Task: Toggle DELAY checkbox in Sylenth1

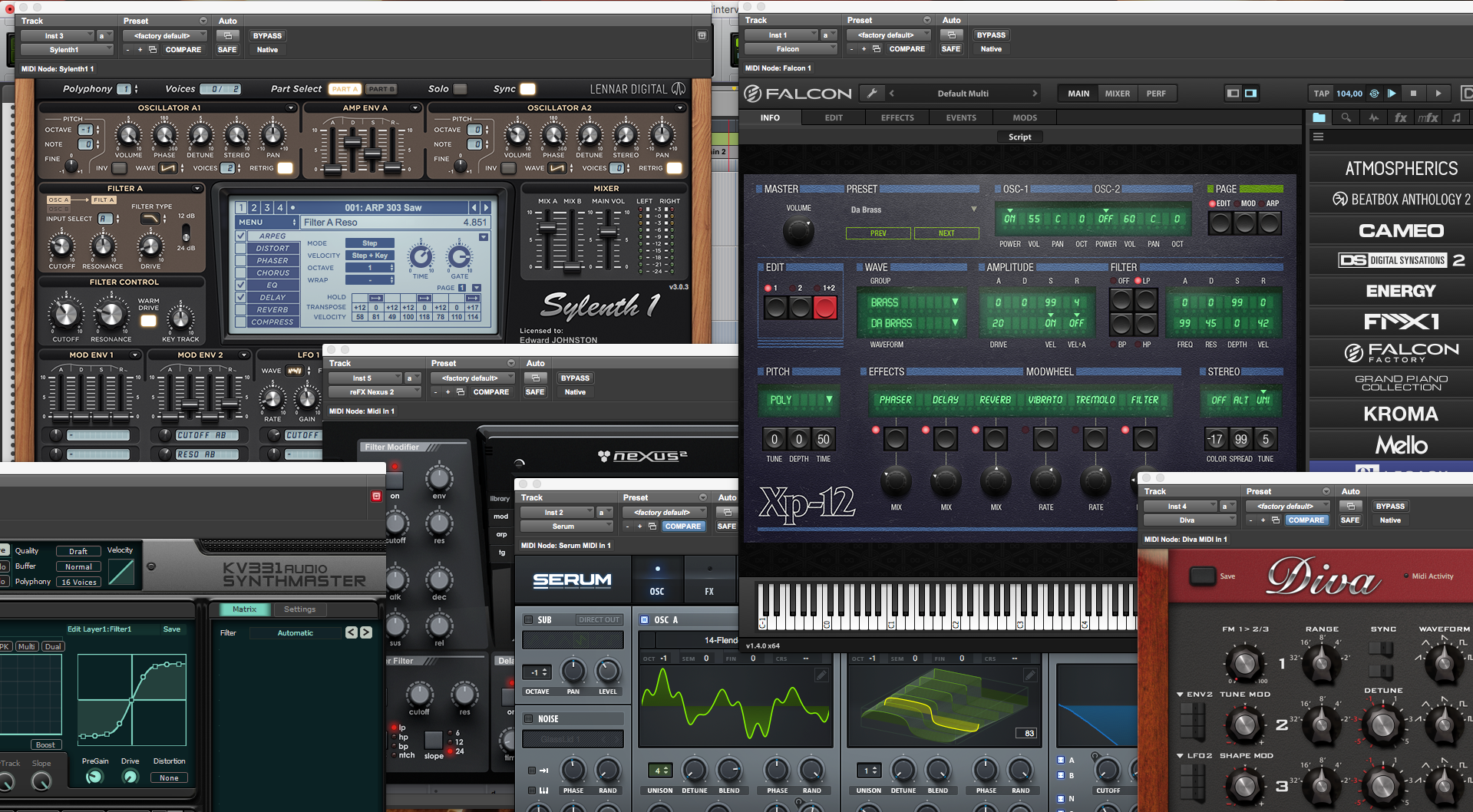Action: 241,298
